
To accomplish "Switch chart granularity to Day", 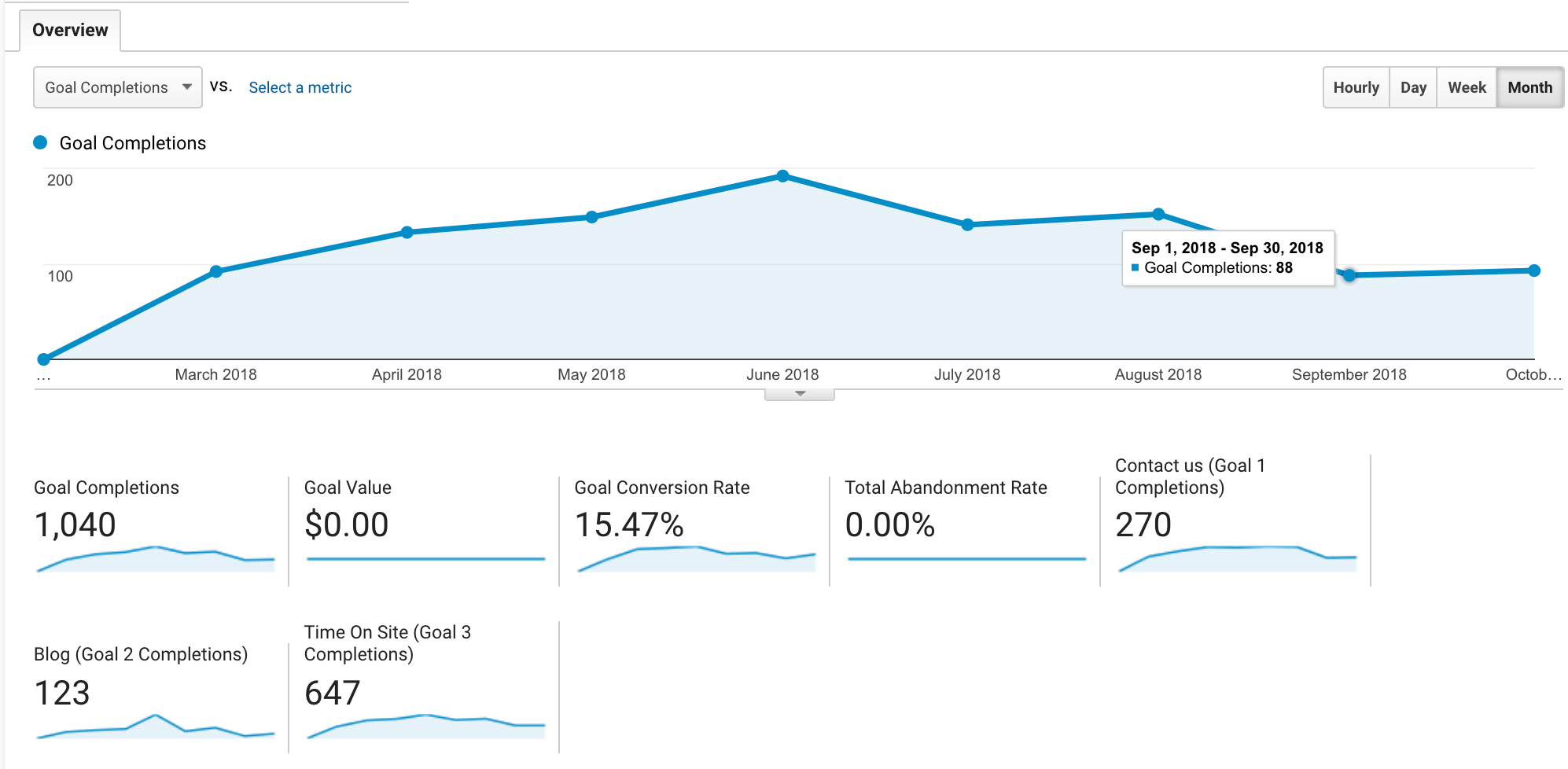I will (1413, 87).
